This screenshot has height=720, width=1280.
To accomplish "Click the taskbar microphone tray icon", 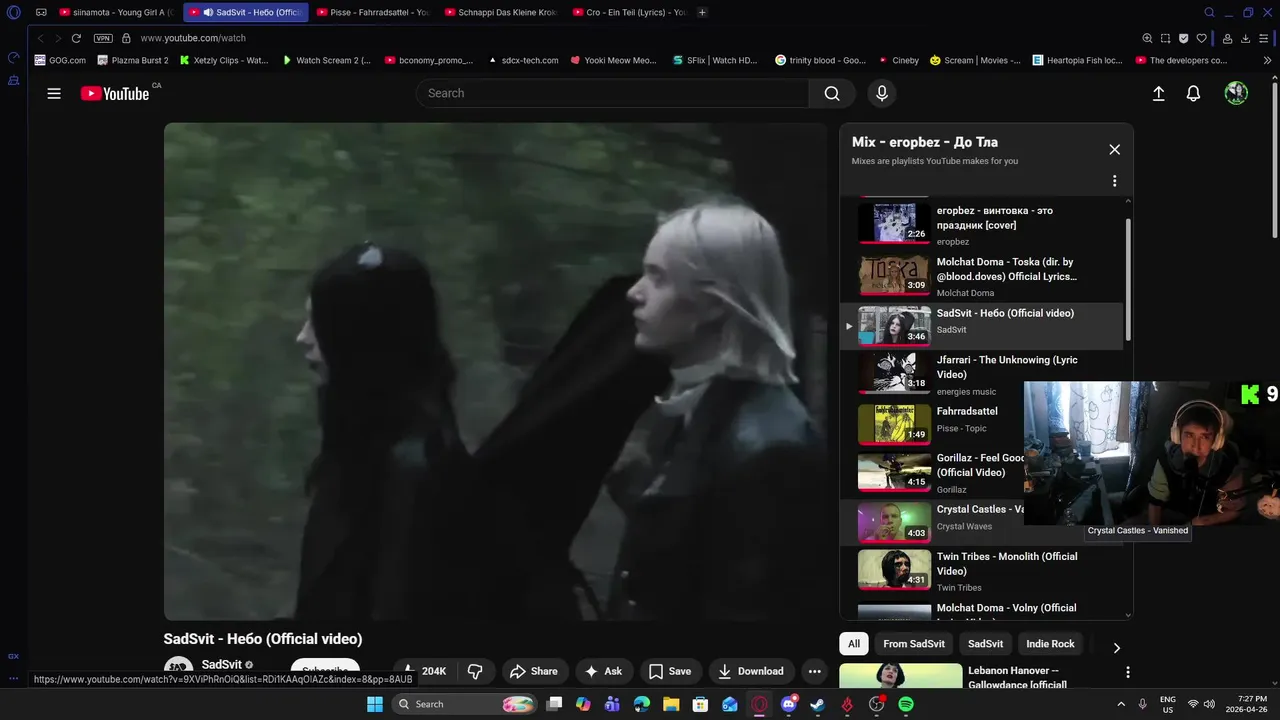I will click(x=1143, y=704).
